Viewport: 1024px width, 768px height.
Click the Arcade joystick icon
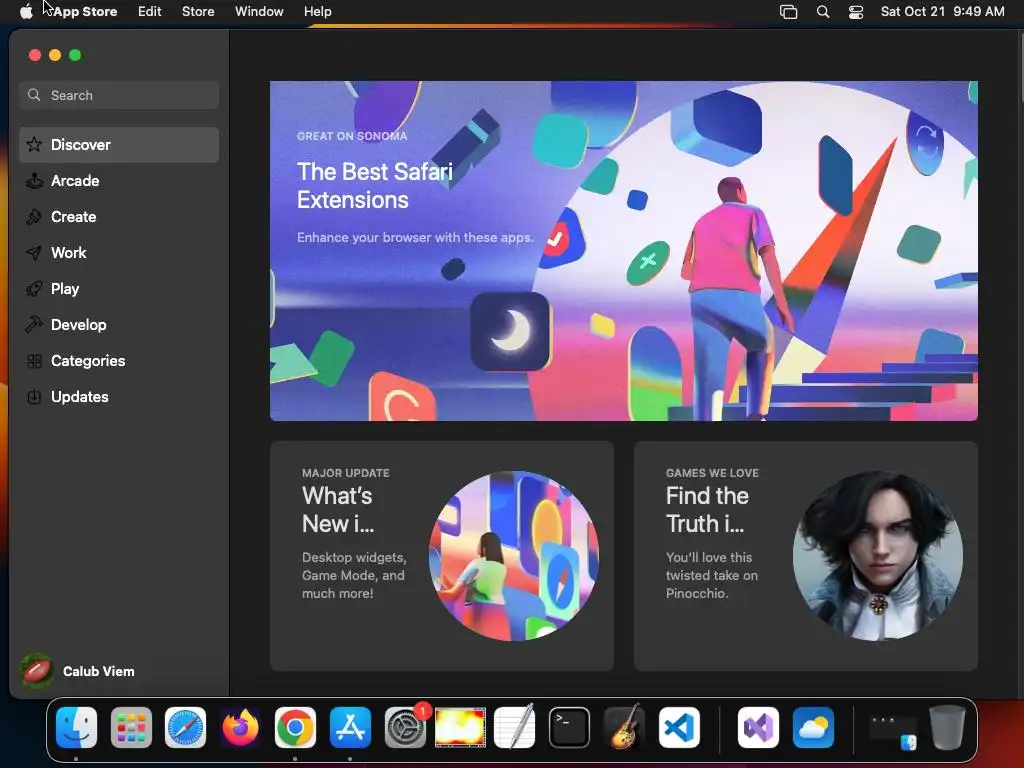click(x=34, y=181)
